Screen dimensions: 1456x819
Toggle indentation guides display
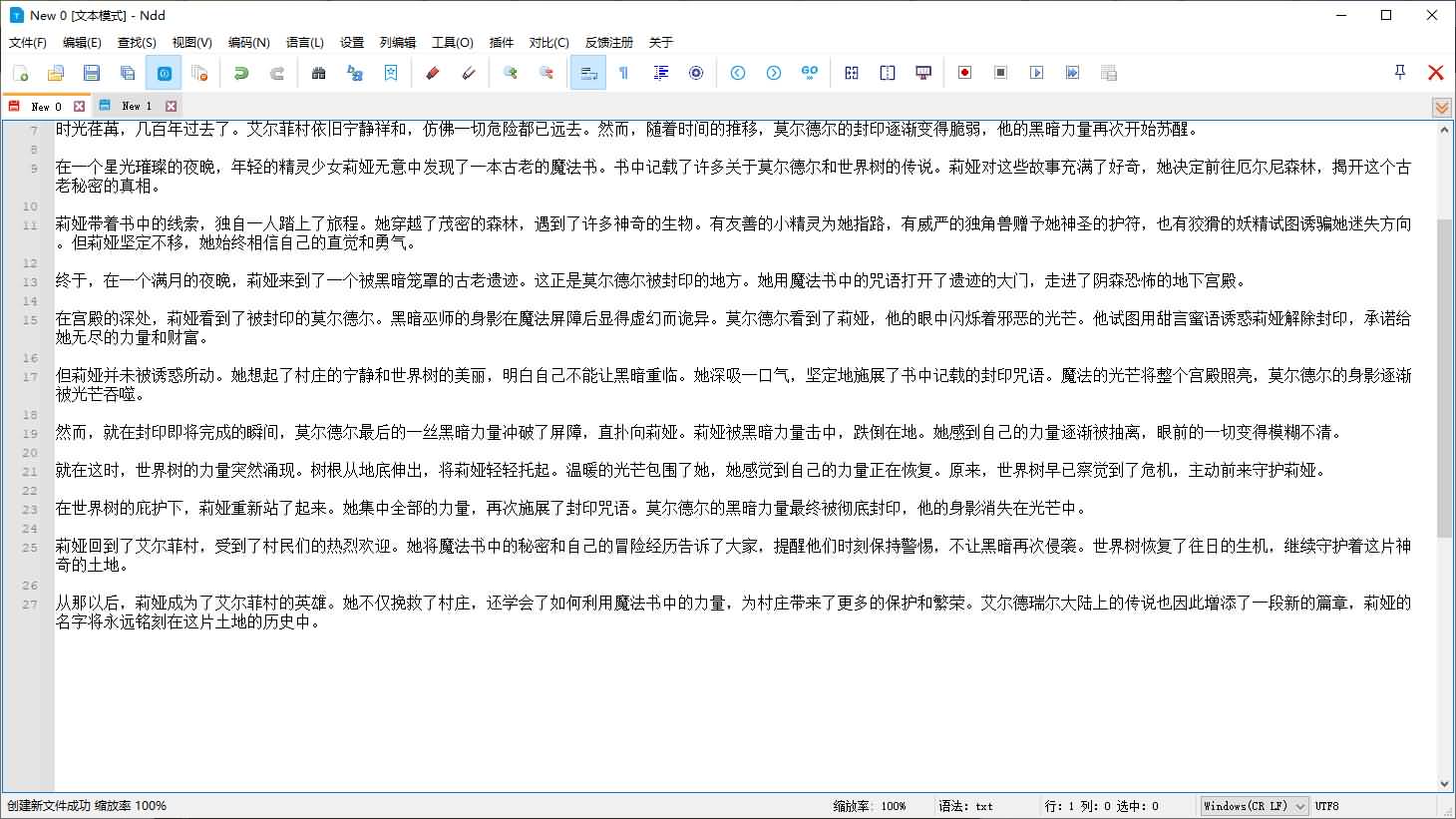pos(660,72)
